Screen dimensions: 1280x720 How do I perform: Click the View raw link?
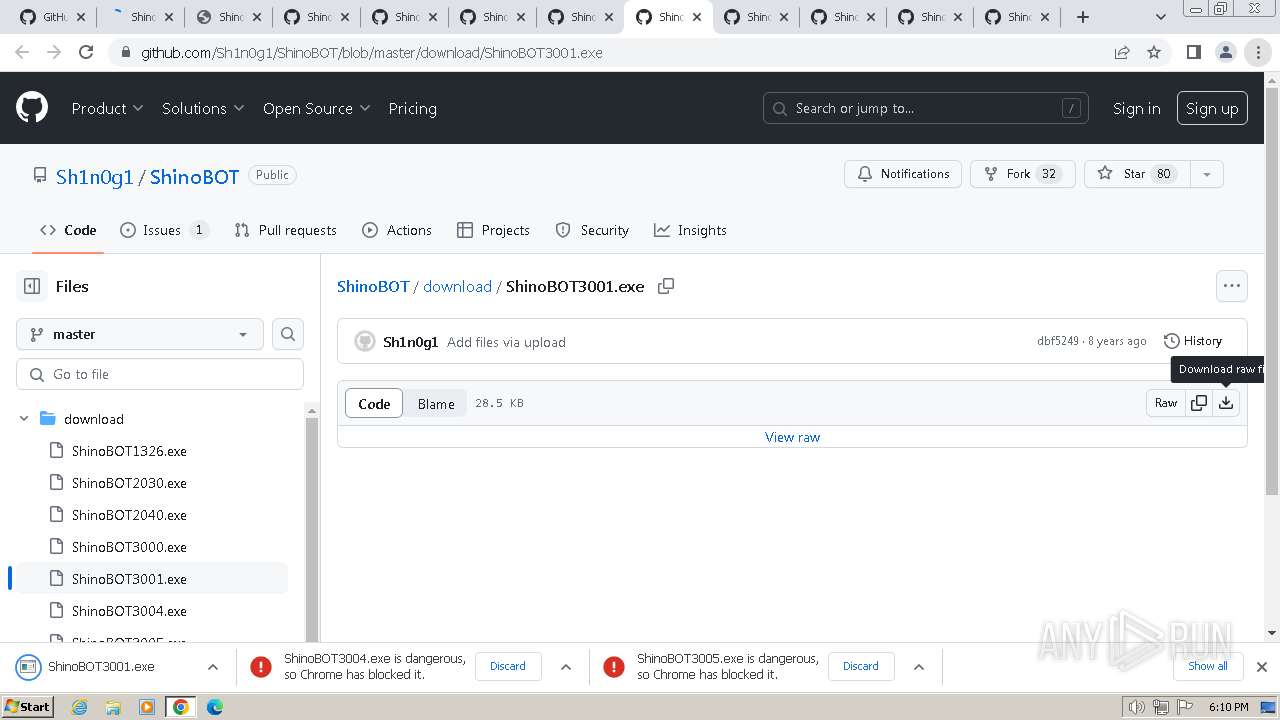point(792,437)
